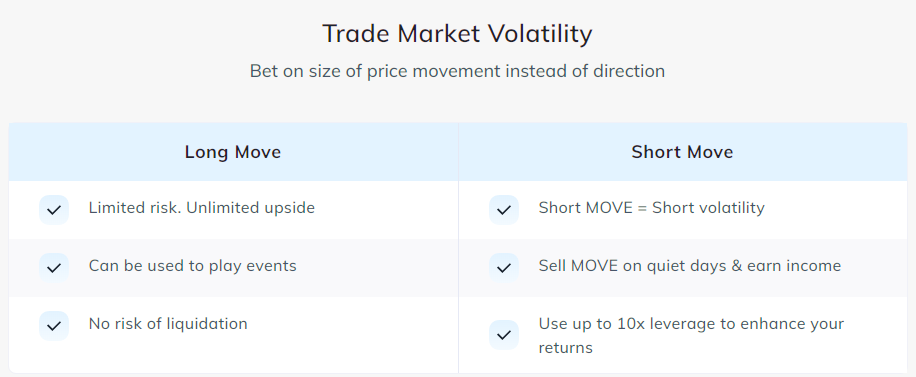Image resolution: width=916 pixels, height=377 pixels.
Task: Click the text Limited risk. Unlimited upside
Action: pyautogui.click(x=202, y=207)
